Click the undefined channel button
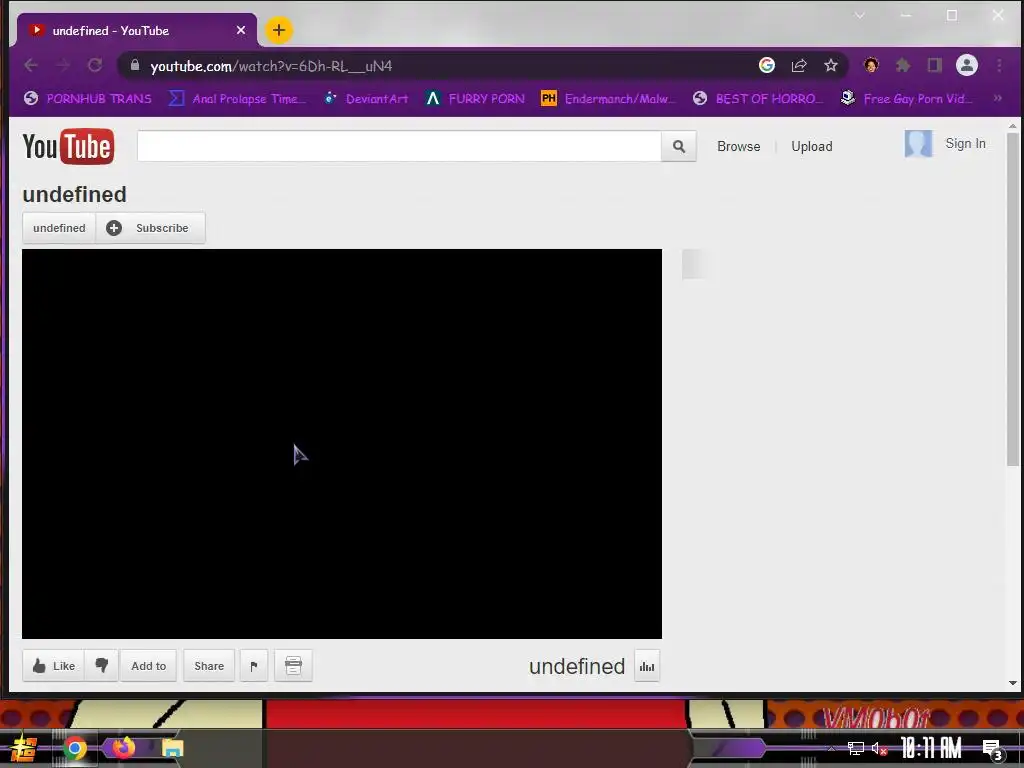Image resolution: width=1024 pixels, height=768 pixels. tap(59, 228)
